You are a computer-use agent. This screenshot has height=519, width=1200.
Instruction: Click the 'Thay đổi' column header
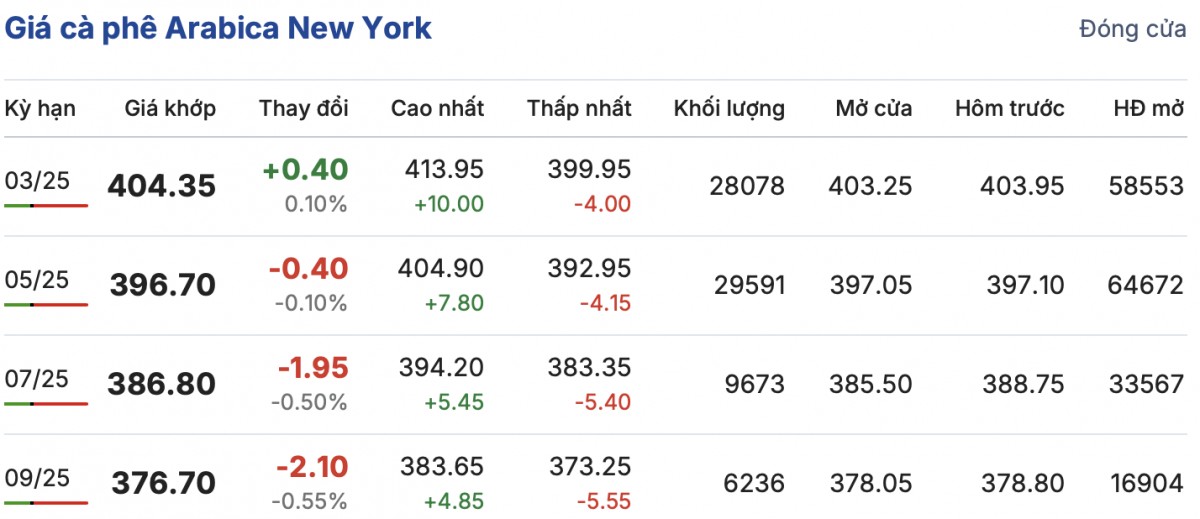point(304,108)
